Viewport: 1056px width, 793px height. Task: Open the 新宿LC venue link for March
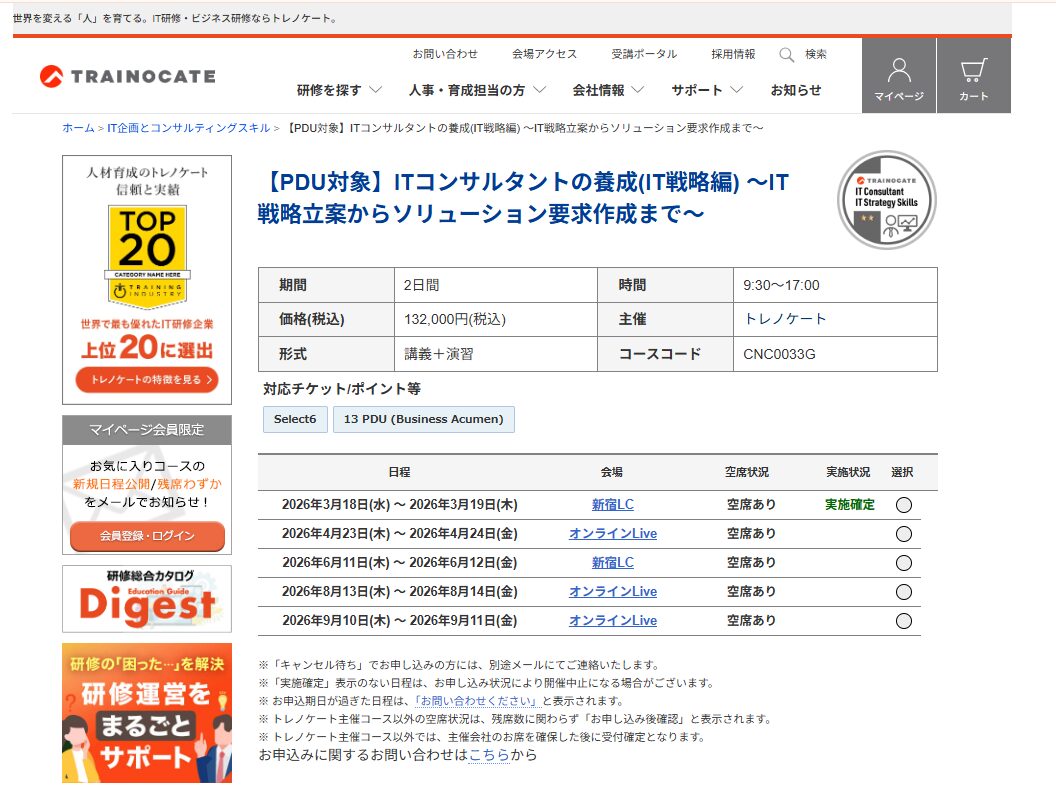(x=612, y=505)
